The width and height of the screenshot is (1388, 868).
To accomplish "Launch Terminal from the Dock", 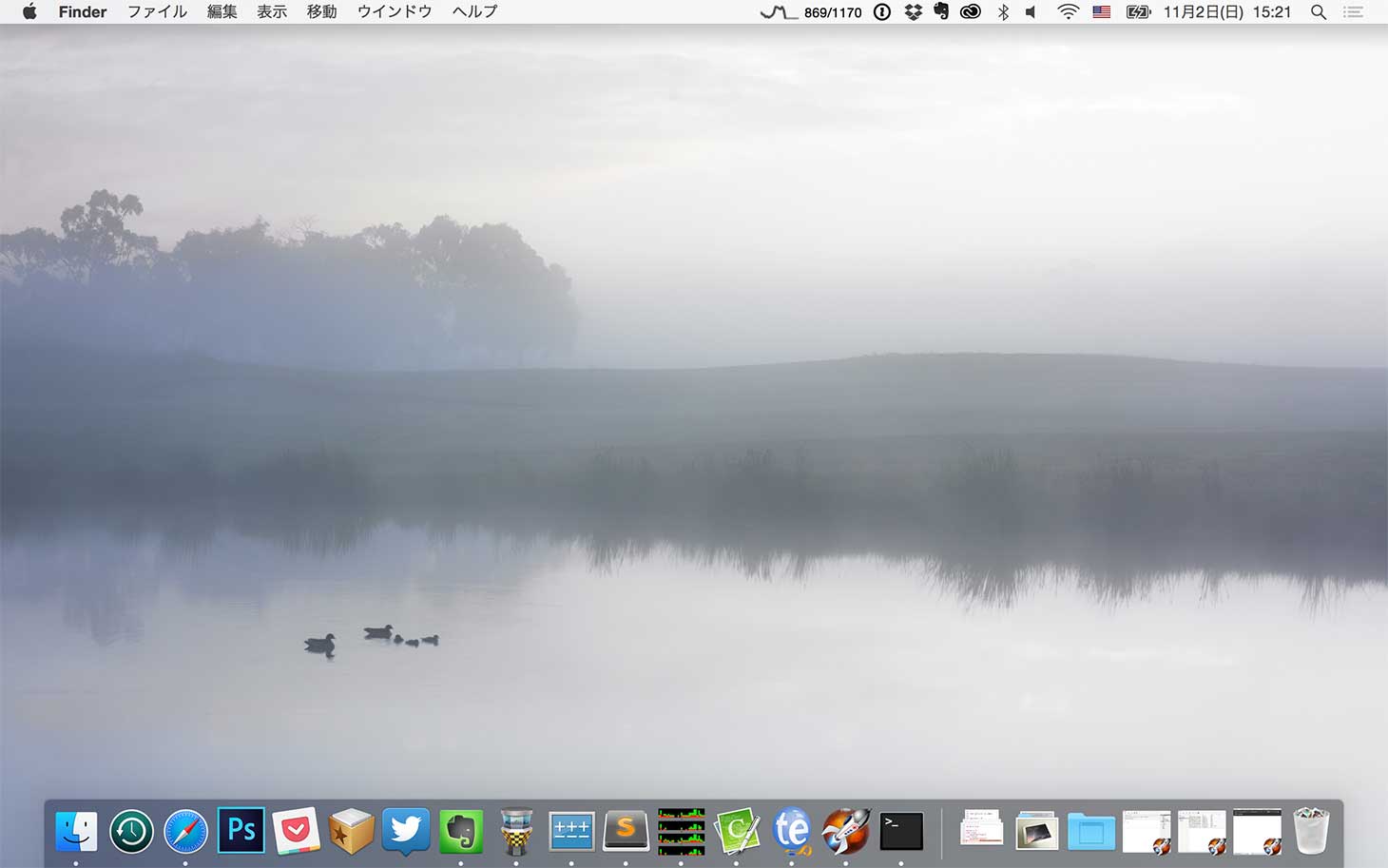I will point(901,832).
